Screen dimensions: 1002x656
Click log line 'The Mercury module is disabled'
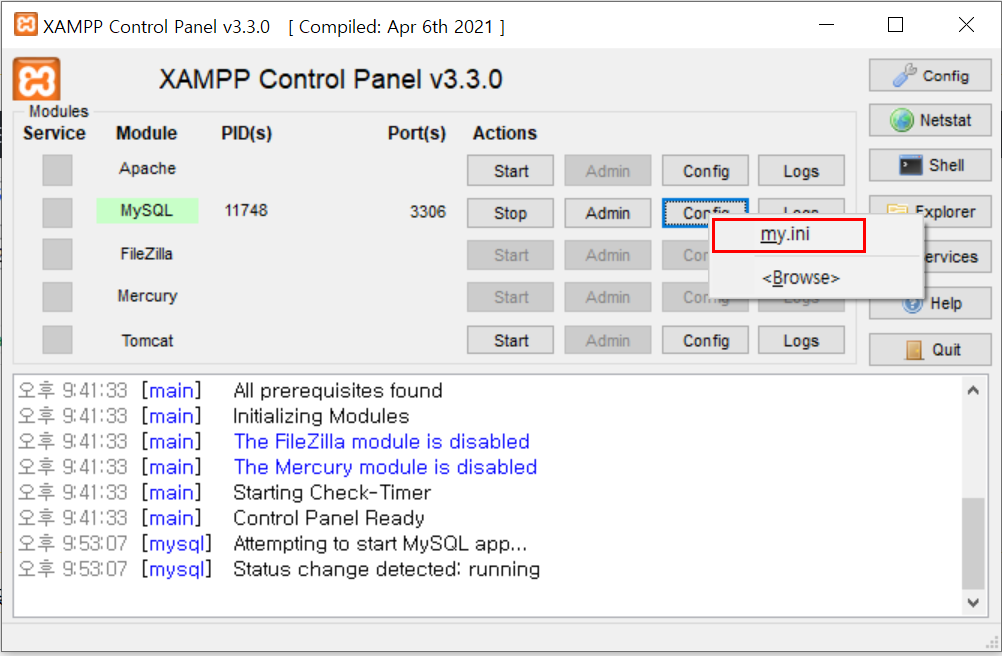point(385,467)
